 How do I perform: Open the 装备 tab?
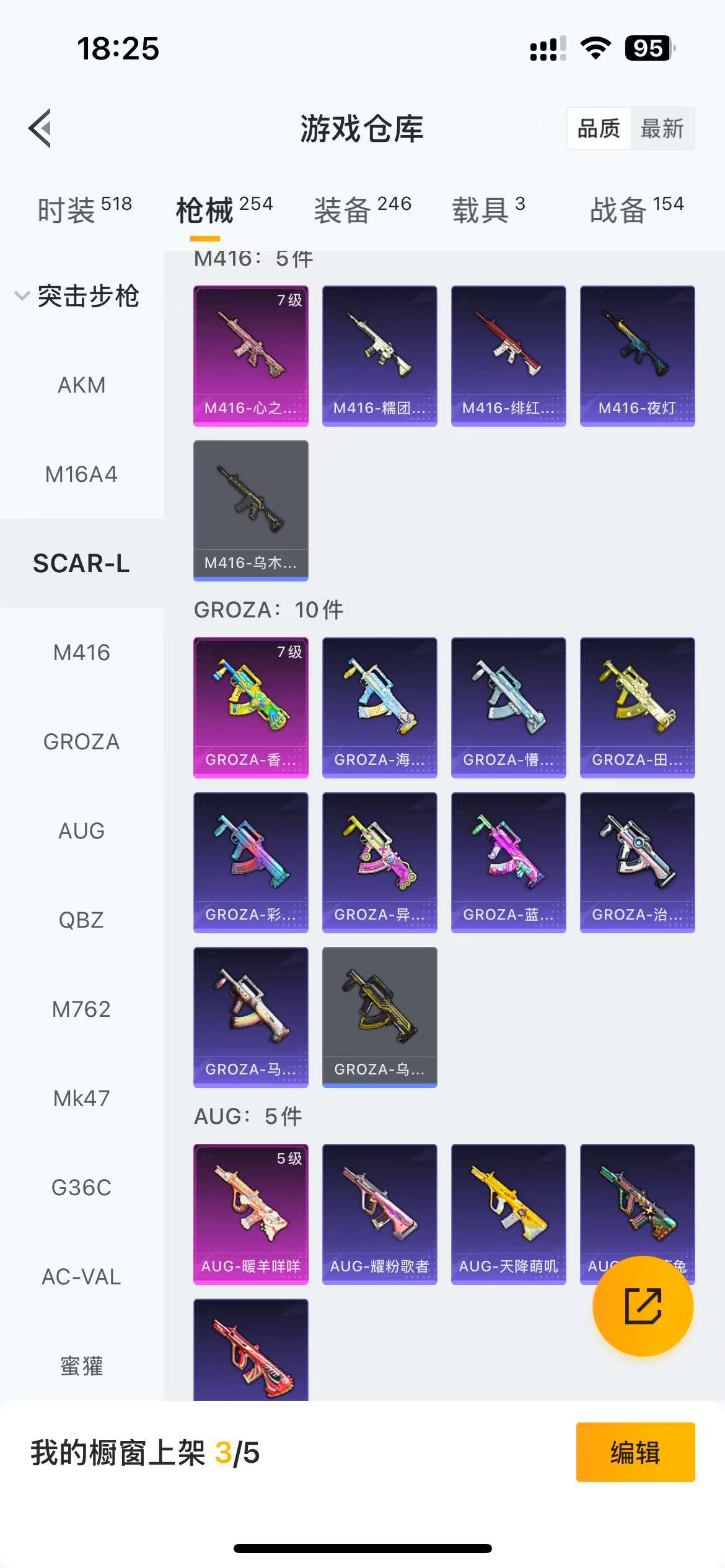click(362, 209)
